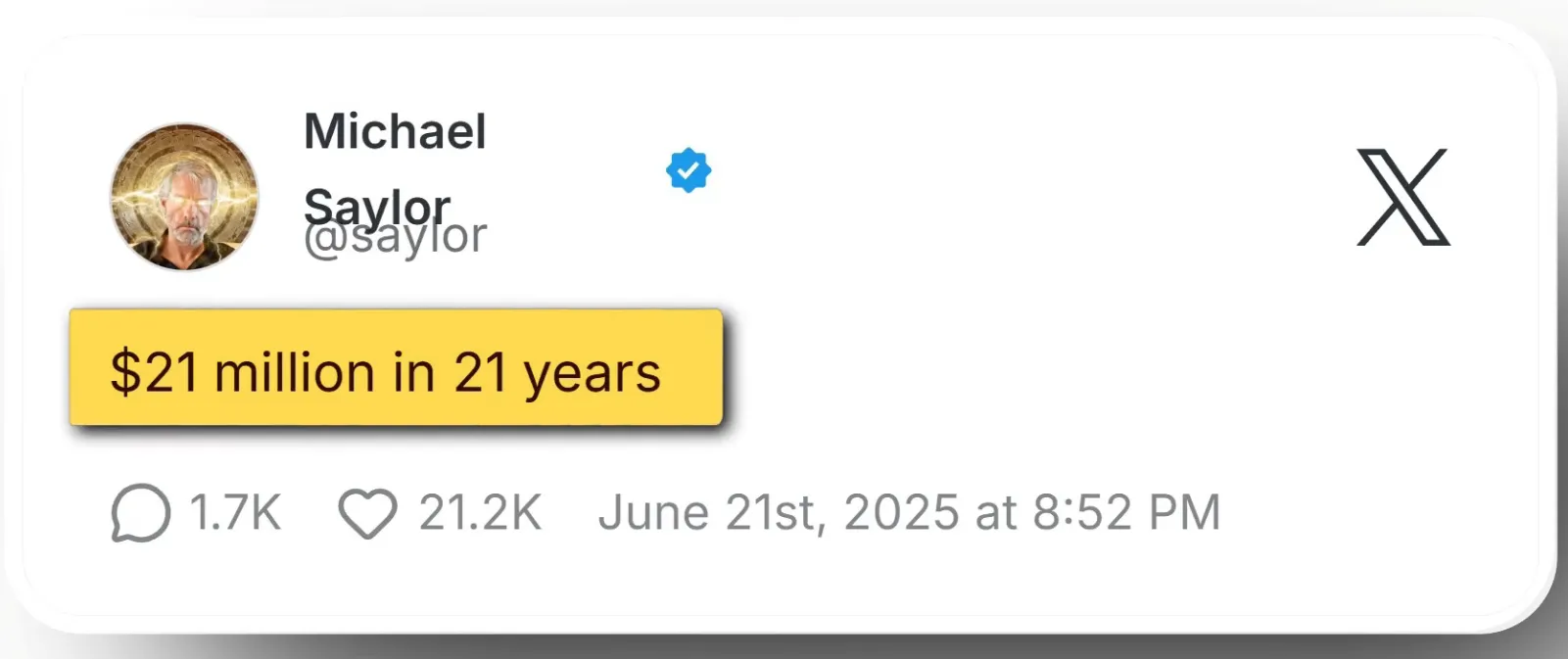Screen dimensions: 1568x659
Task: Click the 21.2K likes count
Action: 480,512
